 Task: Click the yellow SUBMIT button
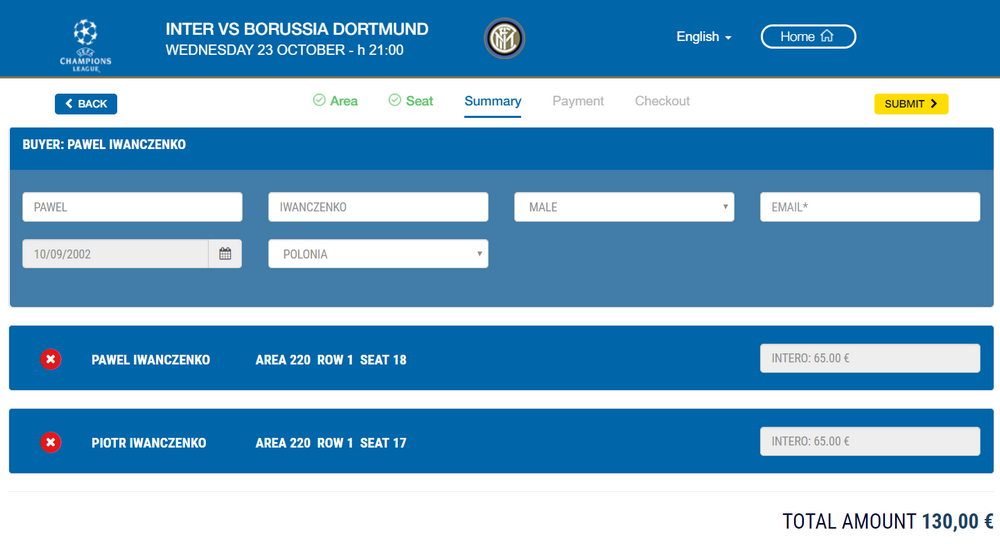pos(911,104)
